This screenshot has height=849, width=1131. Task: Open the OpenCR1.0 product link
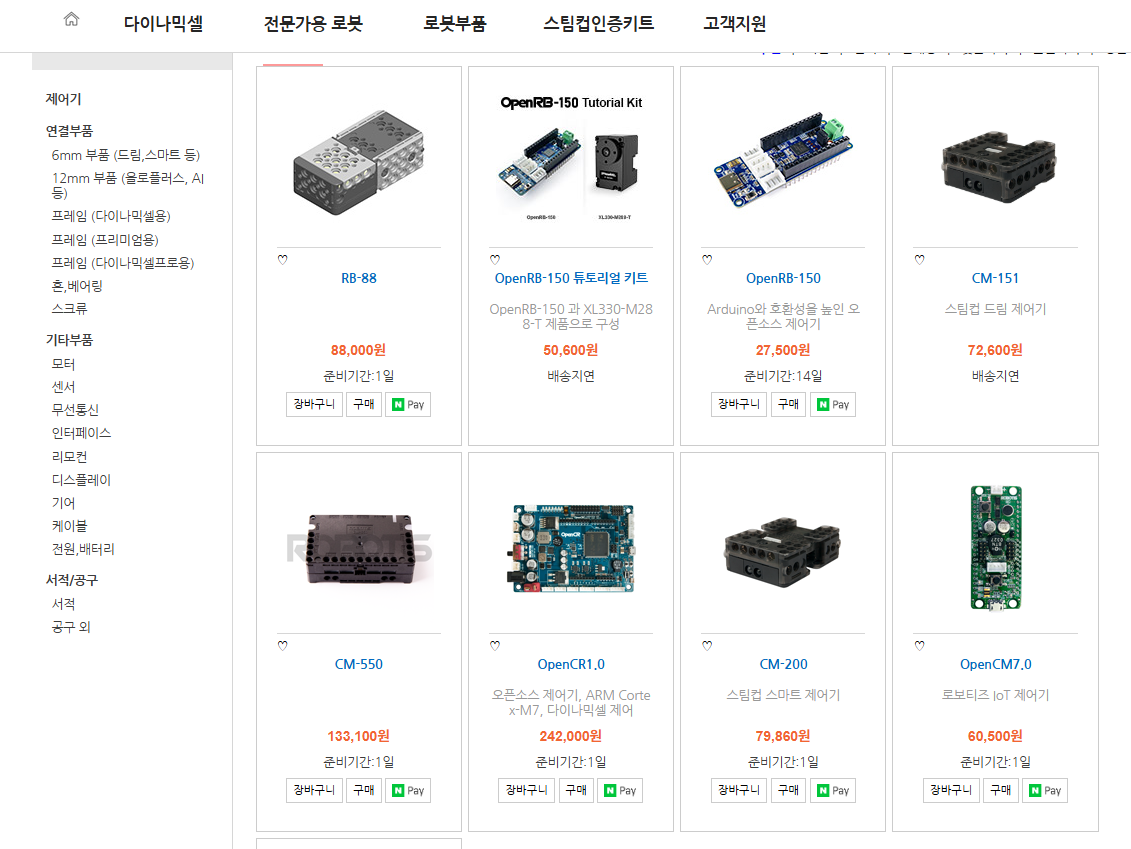(571, 664)
